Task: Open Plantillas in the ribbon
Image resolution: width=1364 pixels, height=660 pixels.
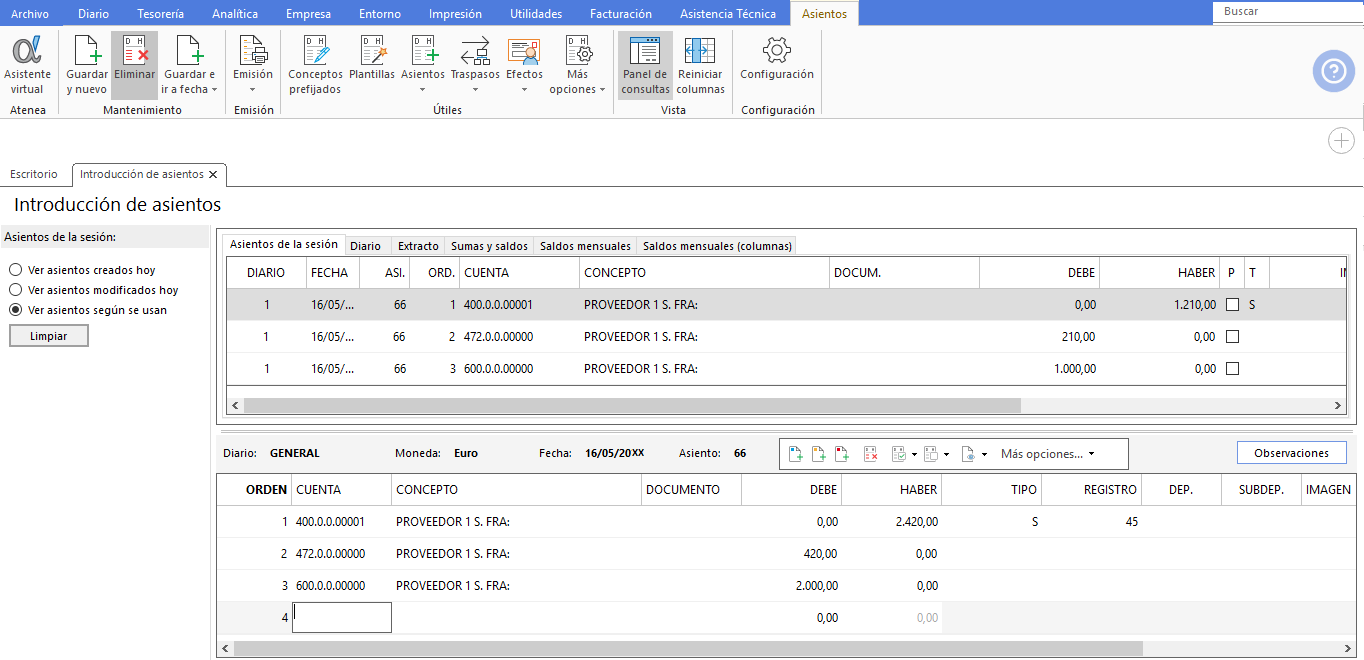Action: [x=372, y=60]
